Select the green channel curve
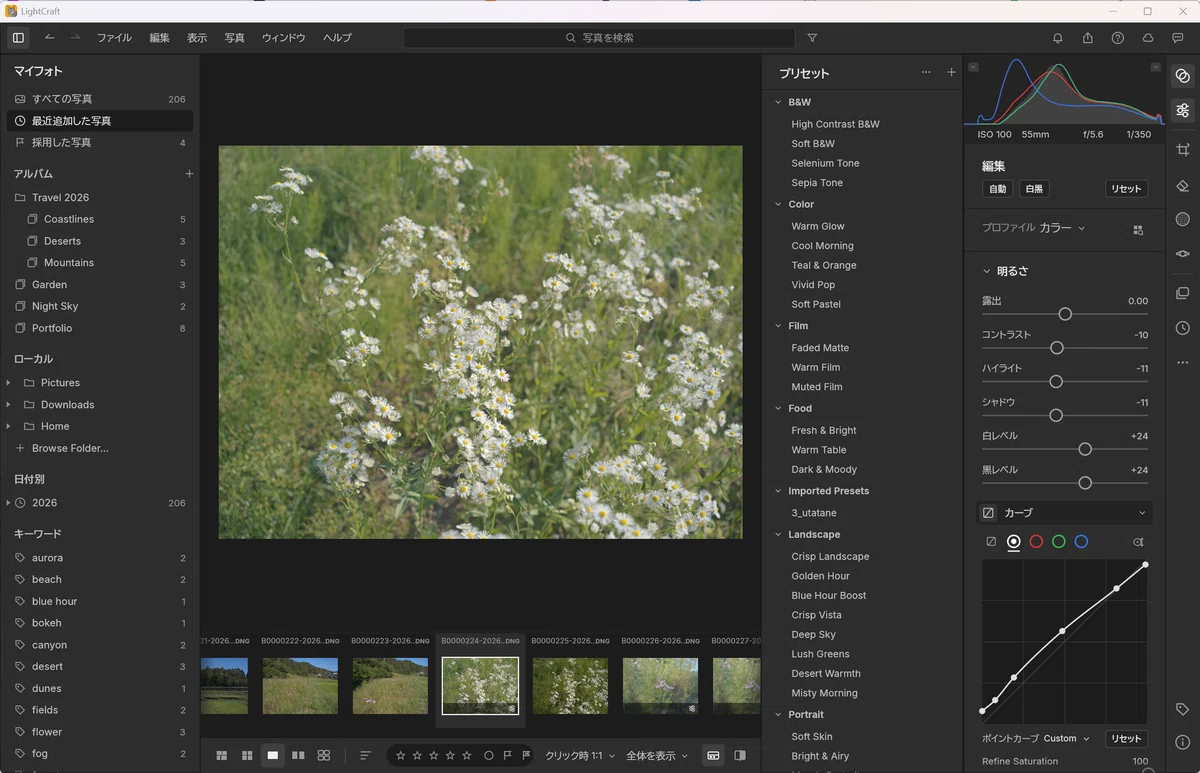 (x=1058, y=541)
